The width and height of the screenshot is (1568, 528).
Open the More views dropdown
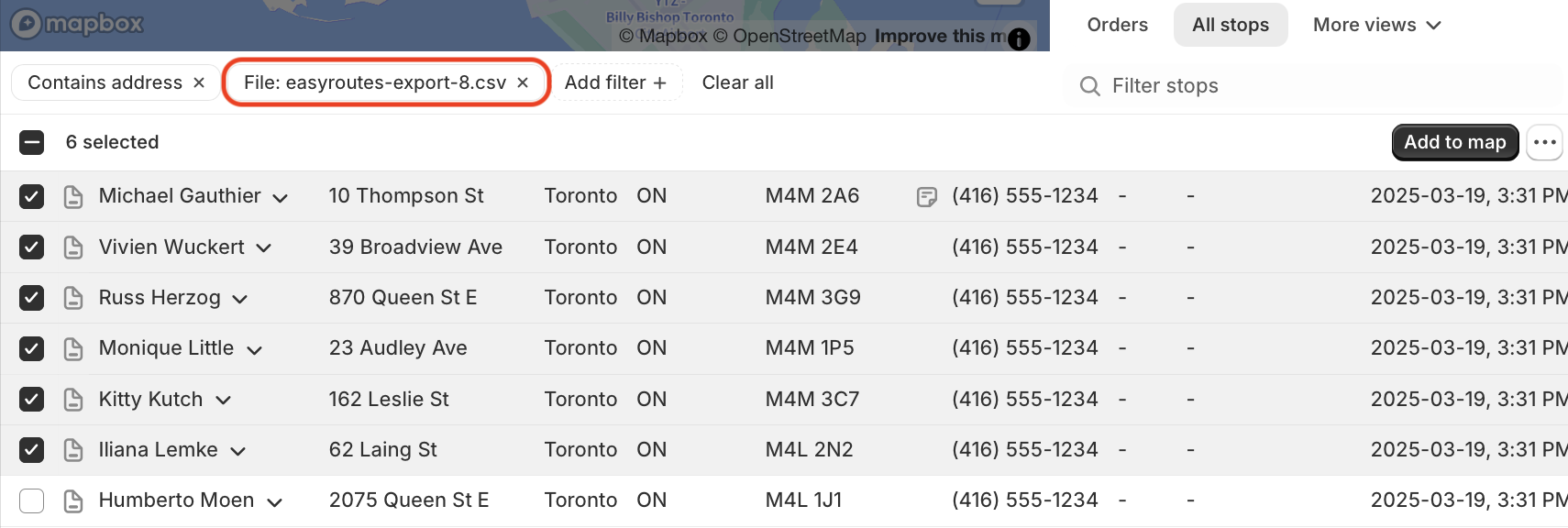(x=1376, y=25)
